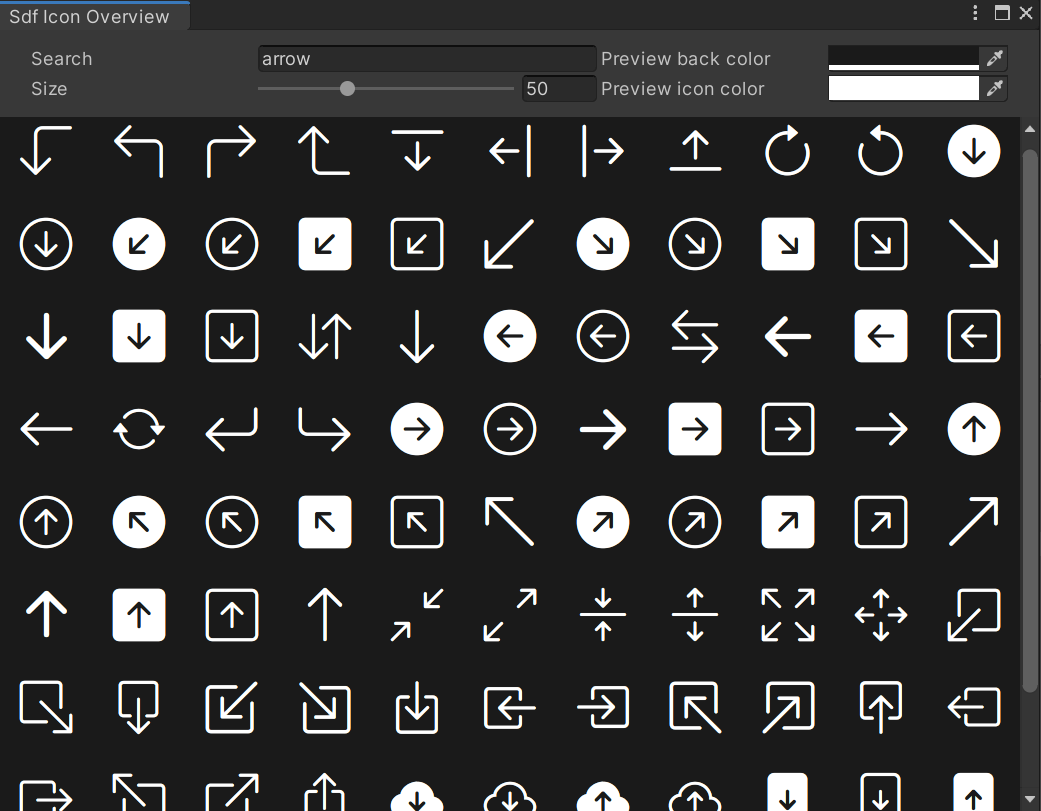Pick the filled circle up-right arrow icon
Screen dimensions: 1041x811
click(603, 522)
